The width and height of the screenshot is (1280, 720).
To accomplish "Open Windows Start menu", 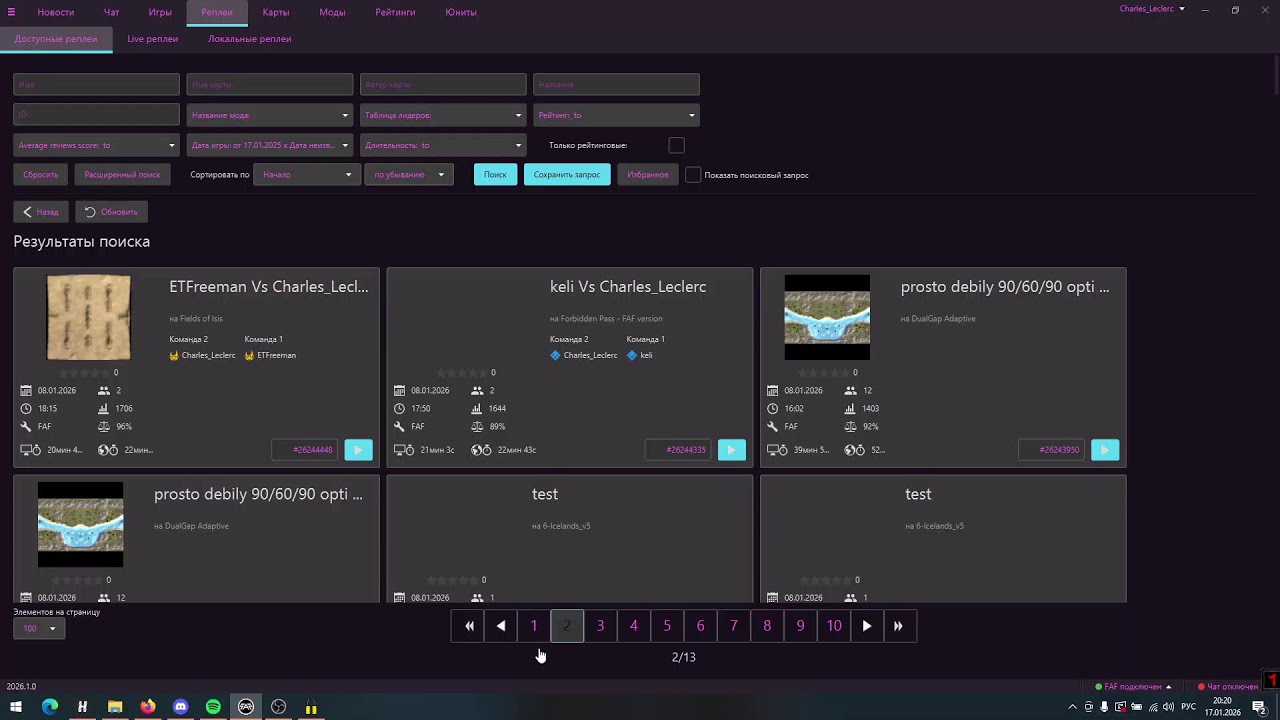I will (x=16, y=707).
